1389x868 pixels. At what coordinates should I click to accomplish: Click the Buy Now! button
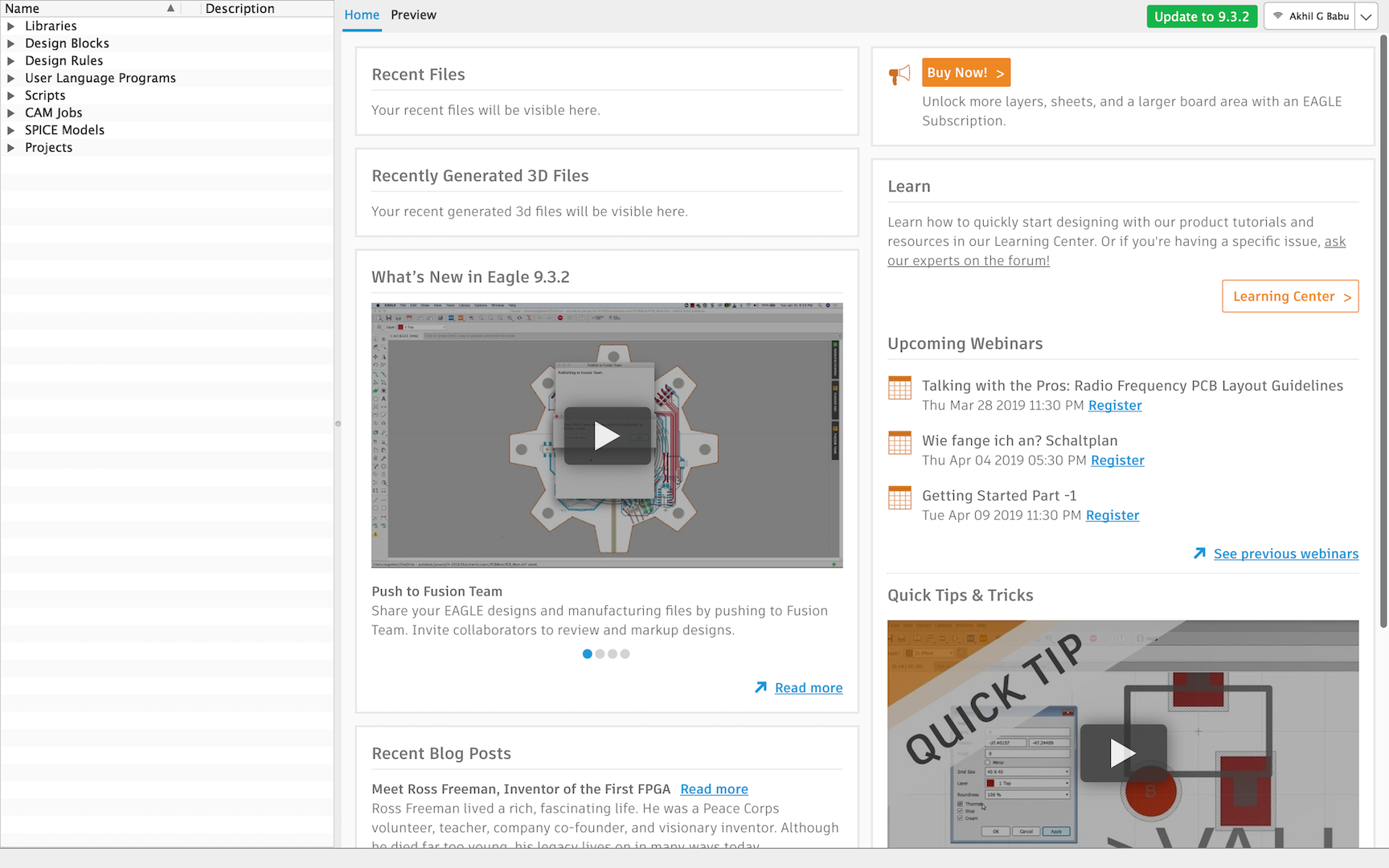[x=965, y=73]
